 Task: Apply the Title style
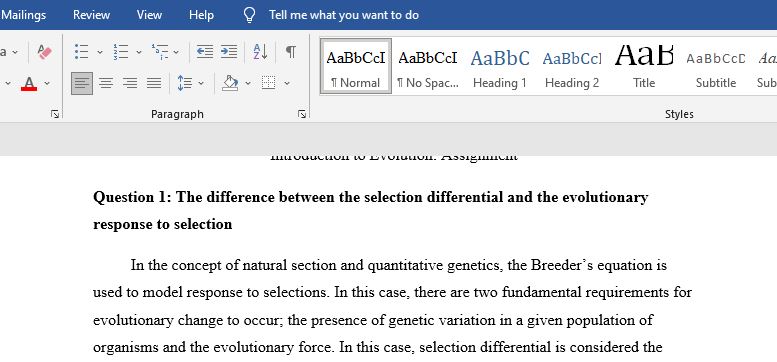tap(644, 66)
